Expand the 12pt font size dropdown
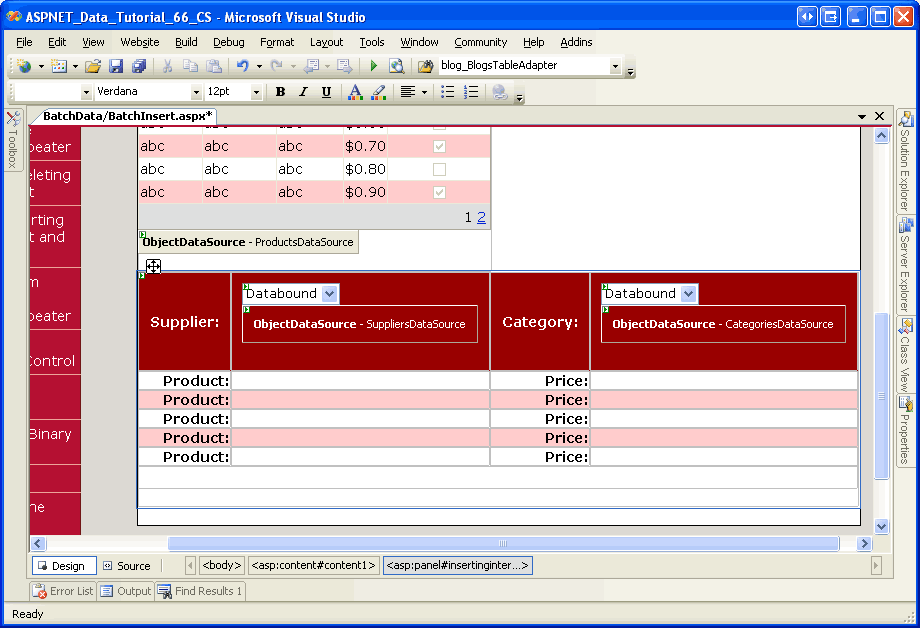This screenshot has width=920, height=628. tap(256, 92)
